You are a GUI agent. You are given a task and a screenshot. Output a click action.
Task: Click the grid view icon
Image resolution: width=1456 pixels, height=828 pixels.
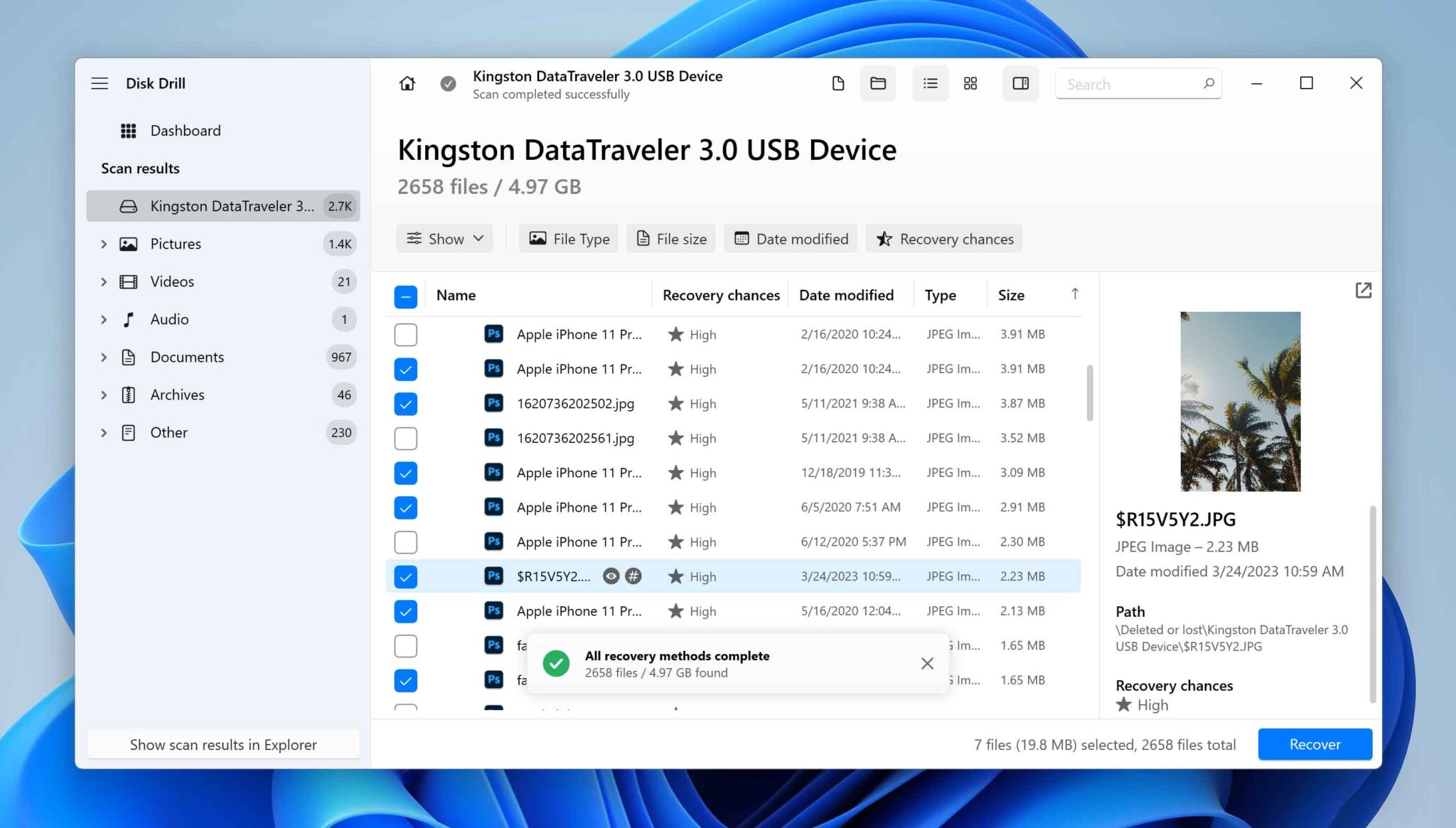point(968,84)
